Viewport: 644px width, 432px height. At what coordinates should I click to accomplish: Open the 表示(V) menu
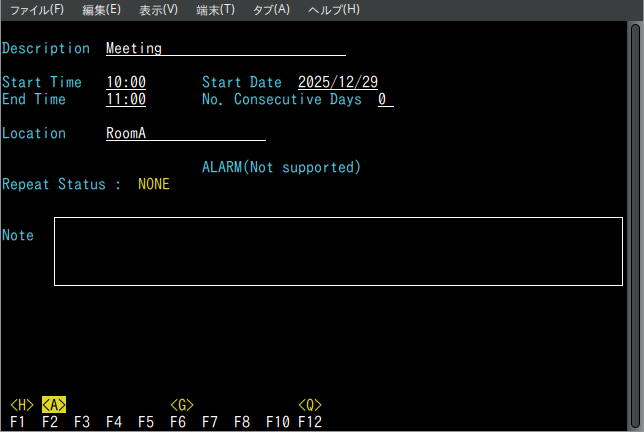(158, 9)
